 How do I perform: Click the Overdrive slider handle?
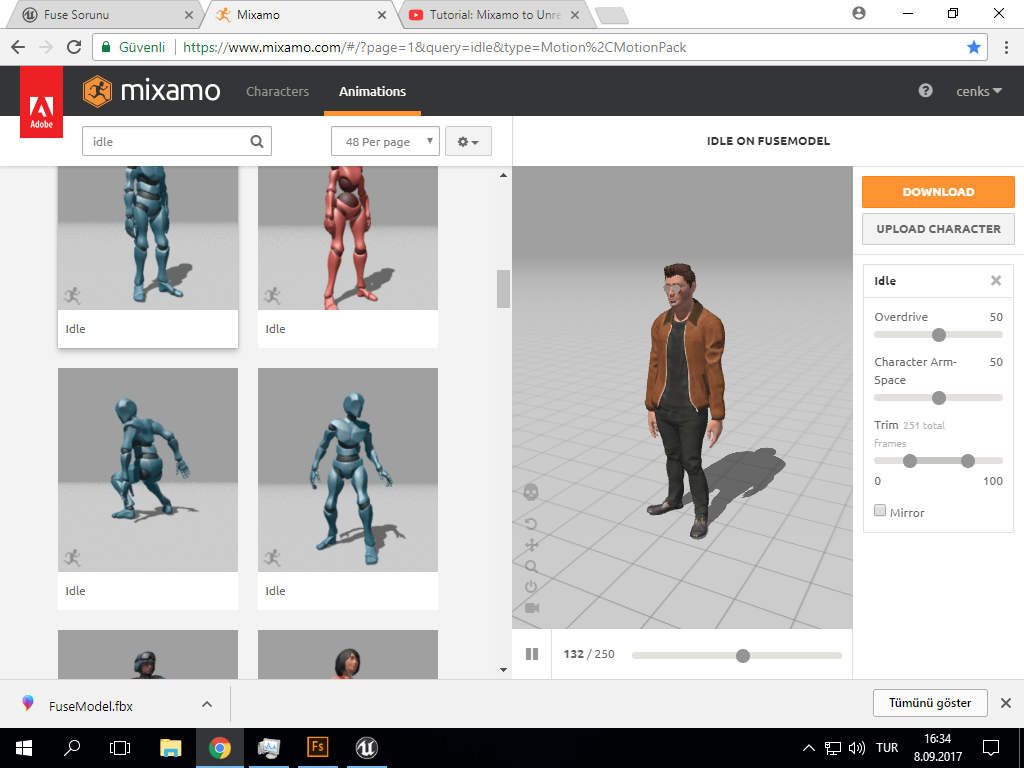point(939,335)
